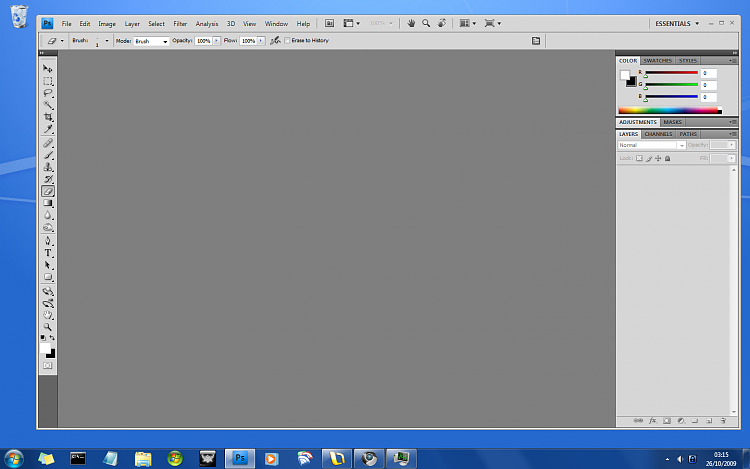
Task: Click the R value input field
Action: (708, 73)
